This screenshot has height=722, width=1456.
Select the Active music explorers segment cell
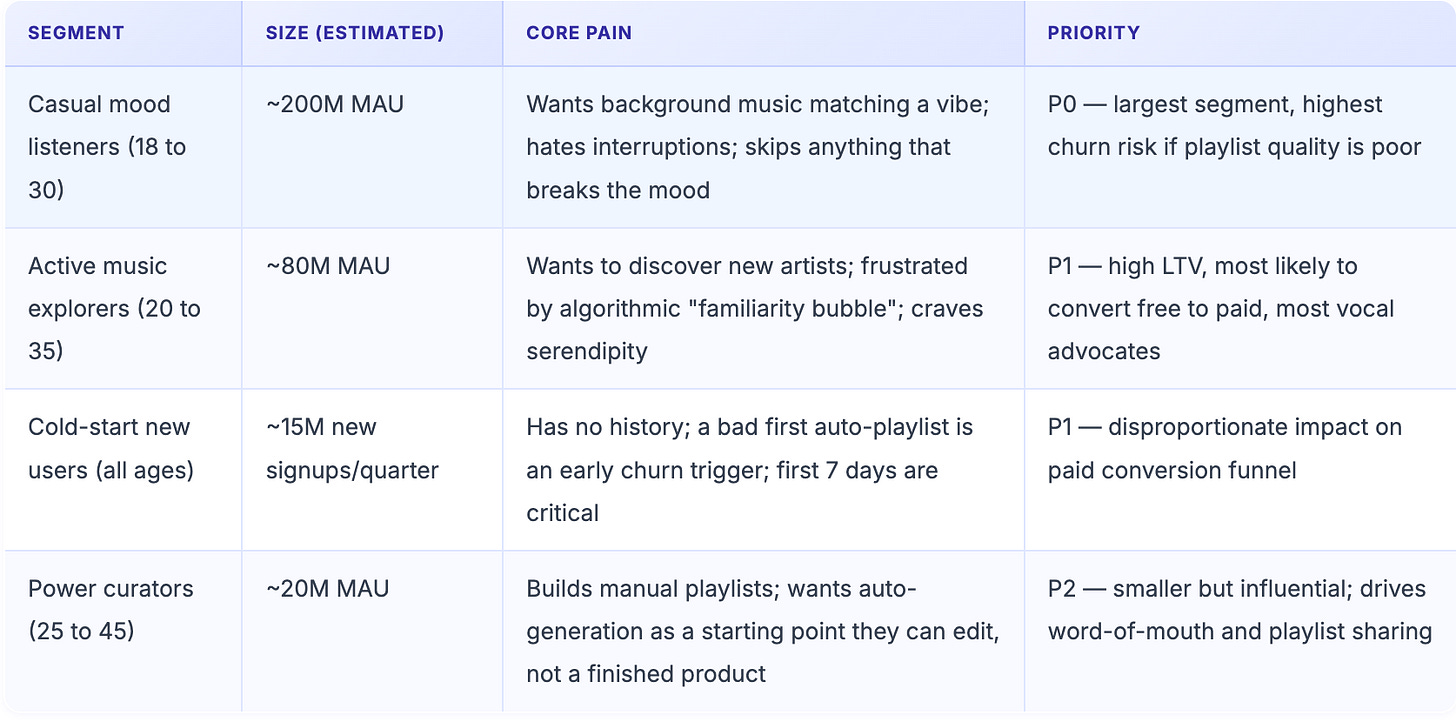[123, 308]
